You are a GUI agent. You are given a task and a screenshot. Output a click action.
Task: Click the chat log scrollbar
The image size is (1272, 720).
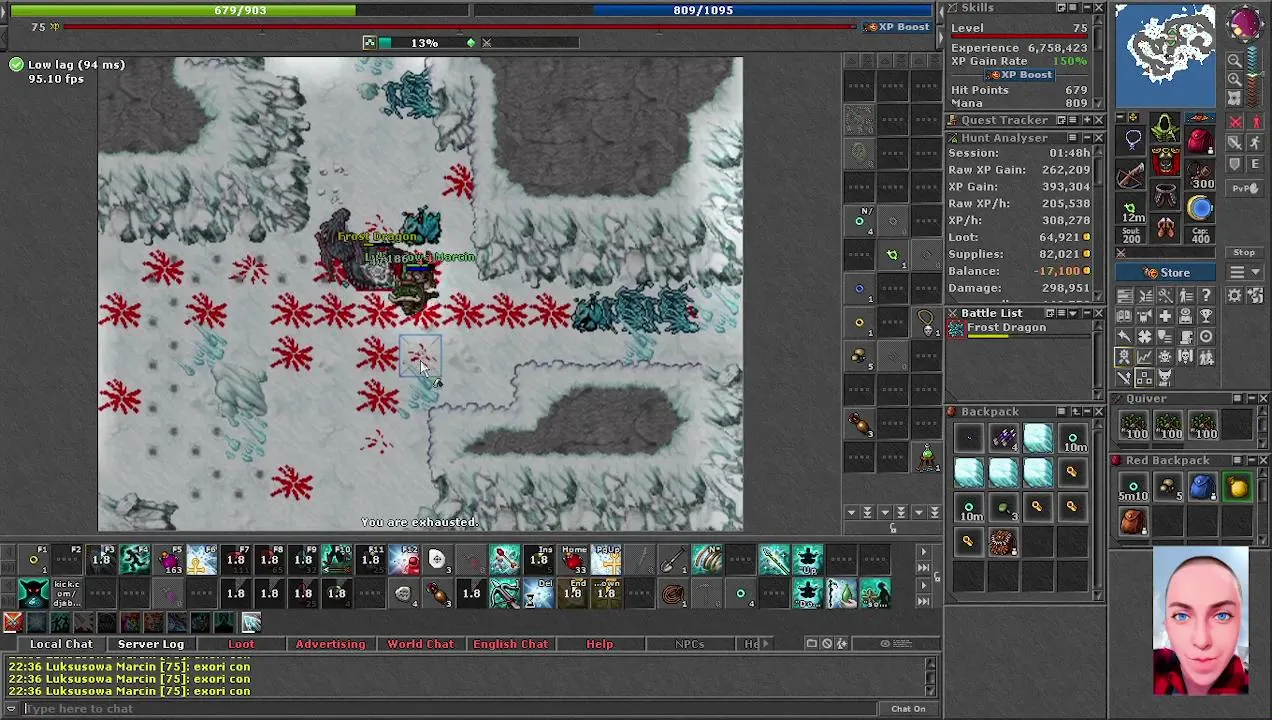[931, 677]
